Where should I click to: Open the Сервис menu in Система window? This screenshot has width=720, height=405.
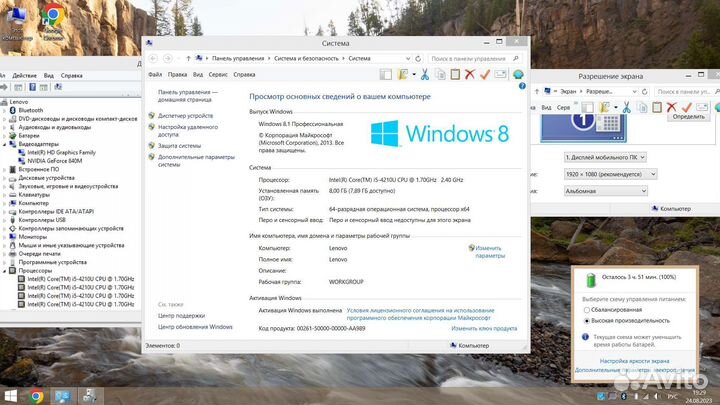coord(218,74)
